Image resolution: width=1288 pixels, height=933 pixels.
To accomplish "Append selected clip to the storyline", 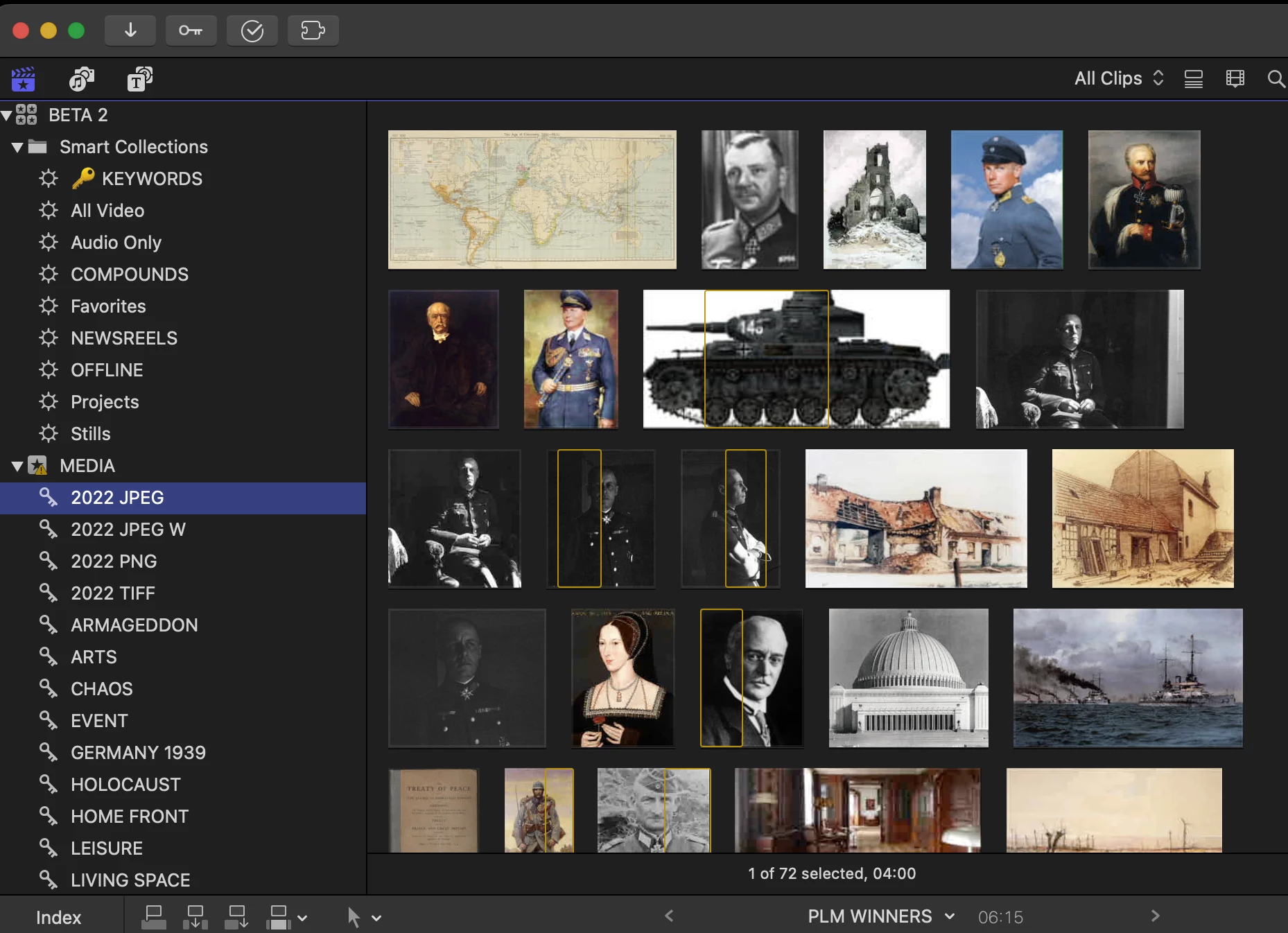I will coord(237,917).
